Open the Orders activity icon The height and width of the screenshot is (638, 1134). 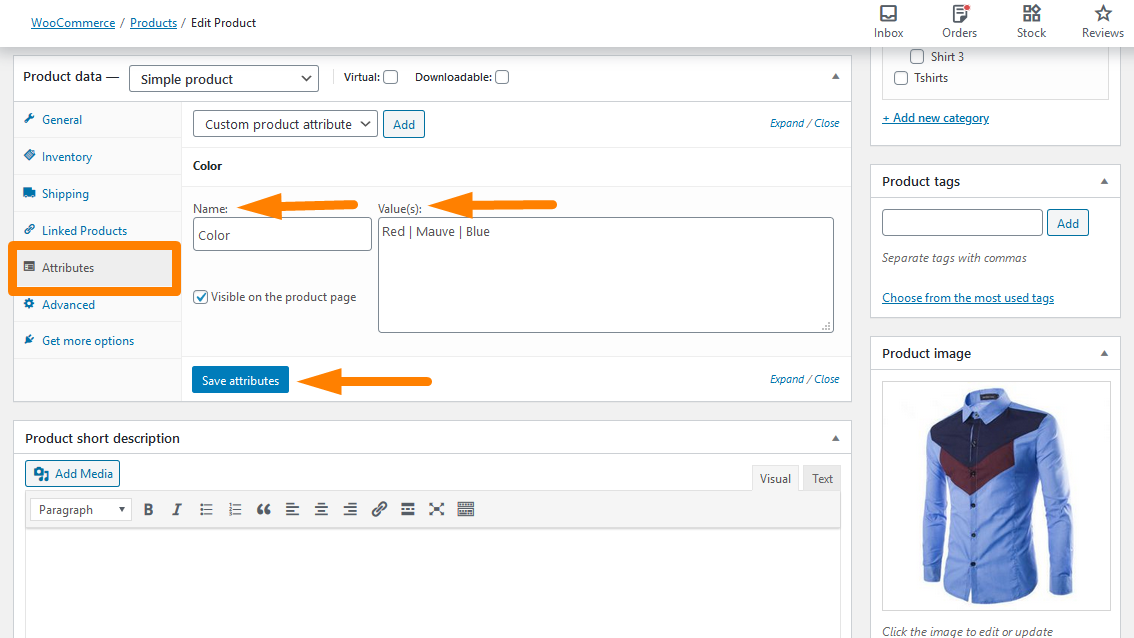(960, 14)
